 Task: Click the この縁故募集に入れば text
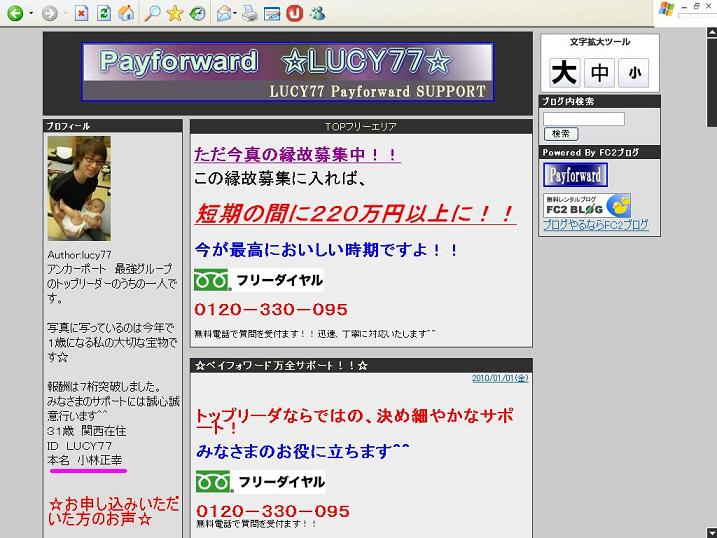point(280,178)
